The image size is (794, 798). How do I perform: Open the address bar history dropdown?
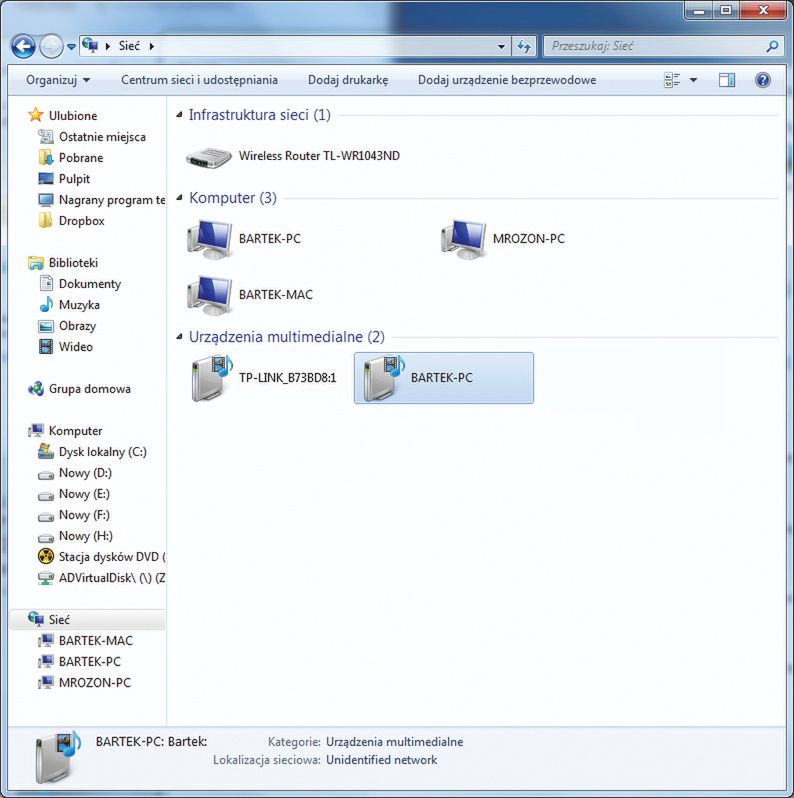(x=501, y=47)
